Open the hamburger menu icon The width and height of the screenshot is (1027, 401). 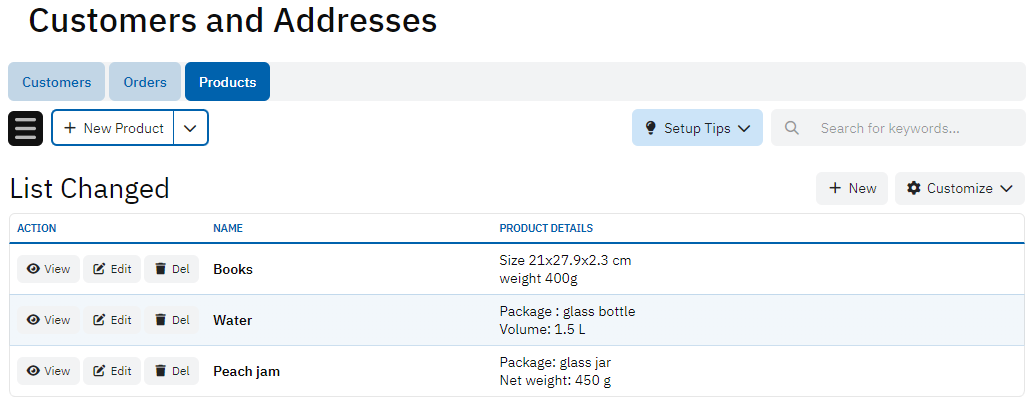[25, 128]
